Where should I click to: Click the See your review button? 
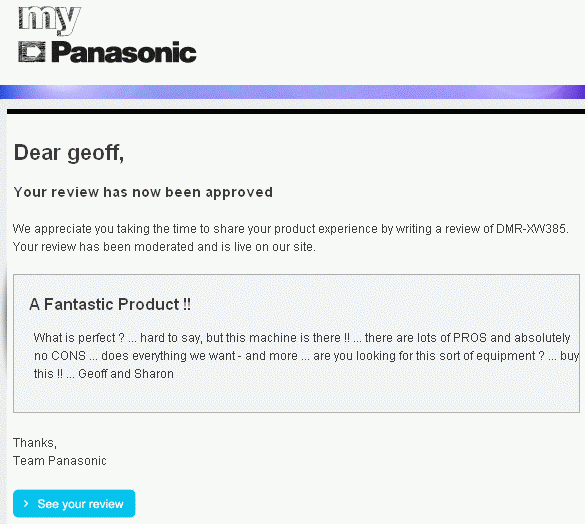tap(74, 503)
